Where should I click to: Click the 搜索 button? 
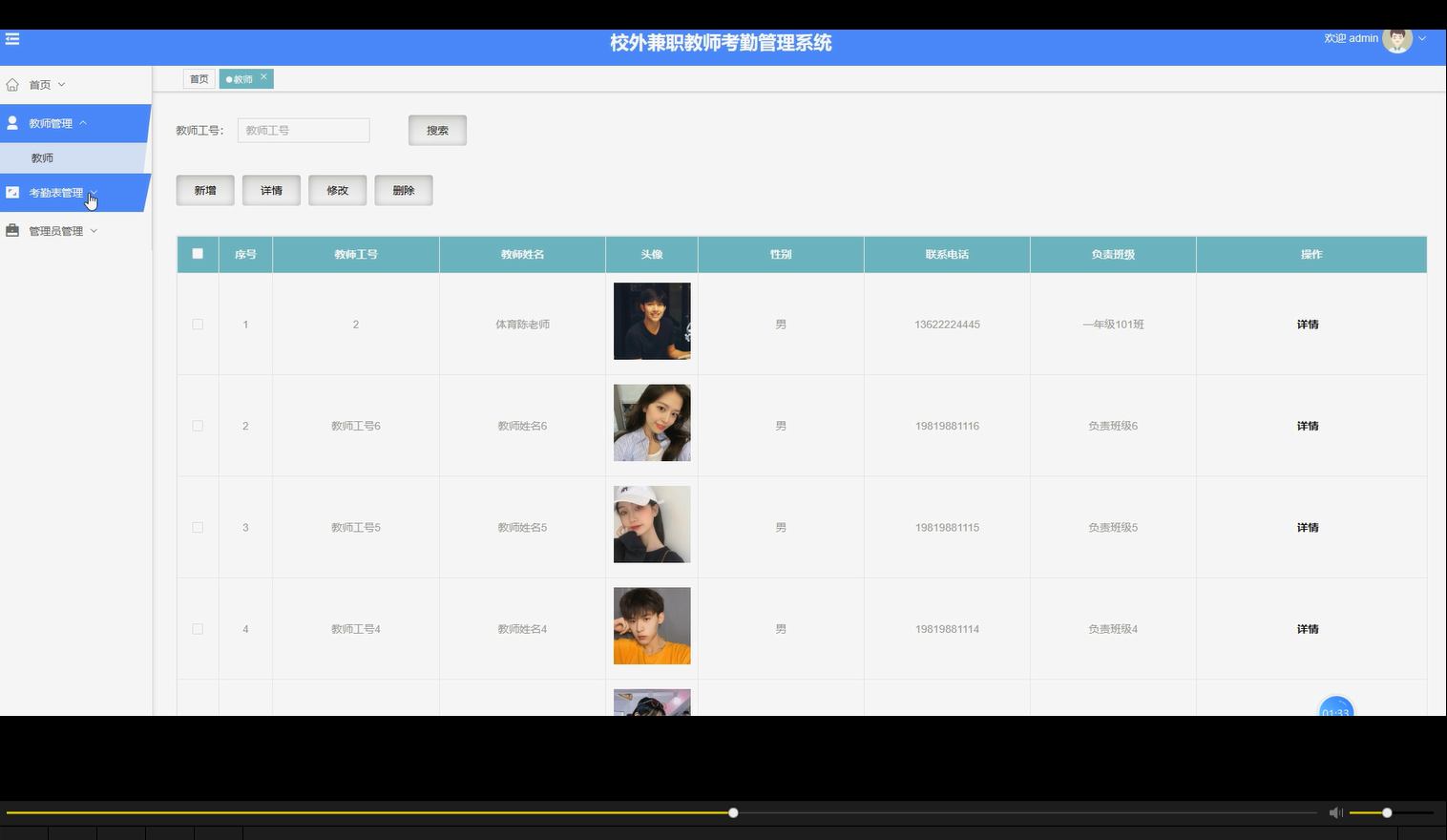[437, 131]
